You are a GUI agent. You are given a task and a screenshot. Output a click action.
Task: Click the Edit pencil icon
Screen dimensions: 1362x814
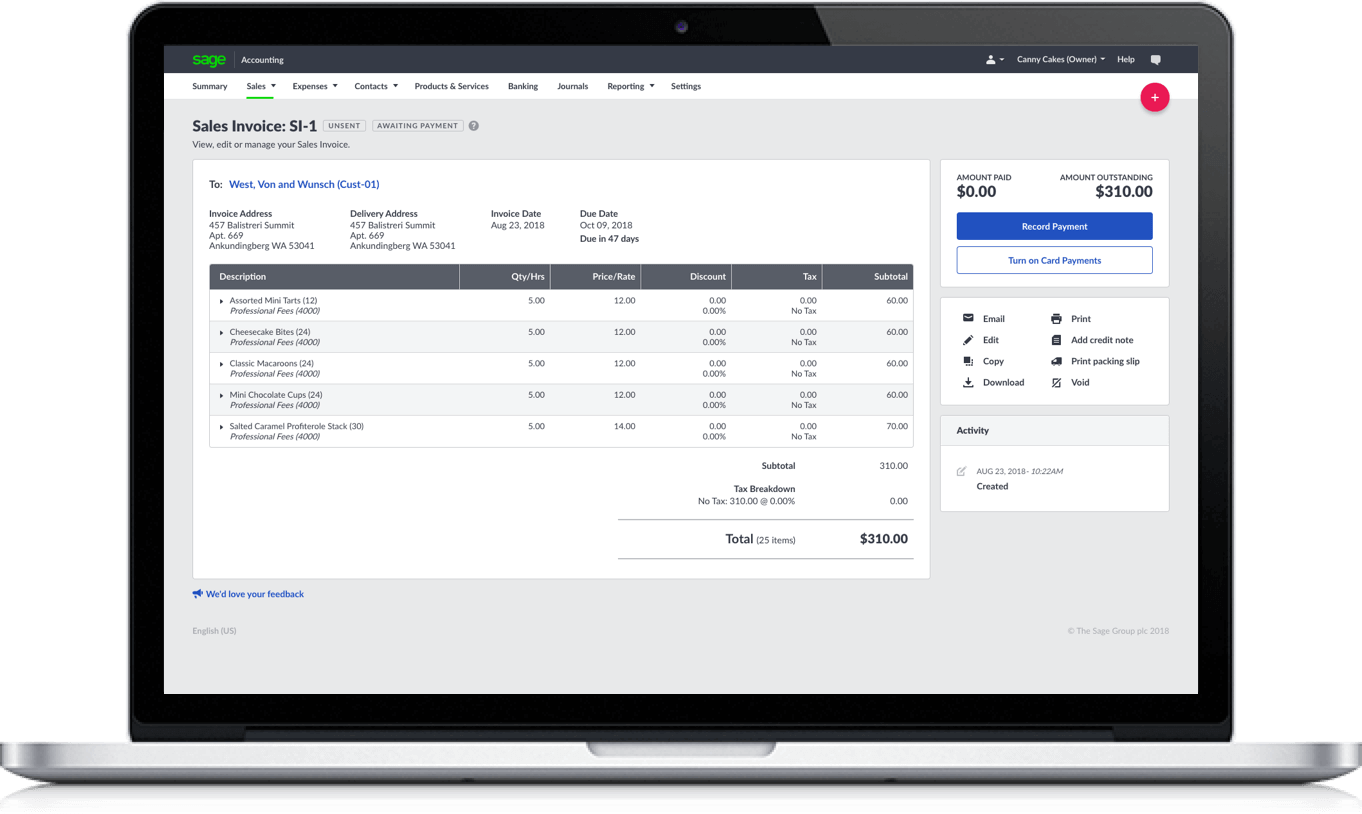click(x=968, y=340)
